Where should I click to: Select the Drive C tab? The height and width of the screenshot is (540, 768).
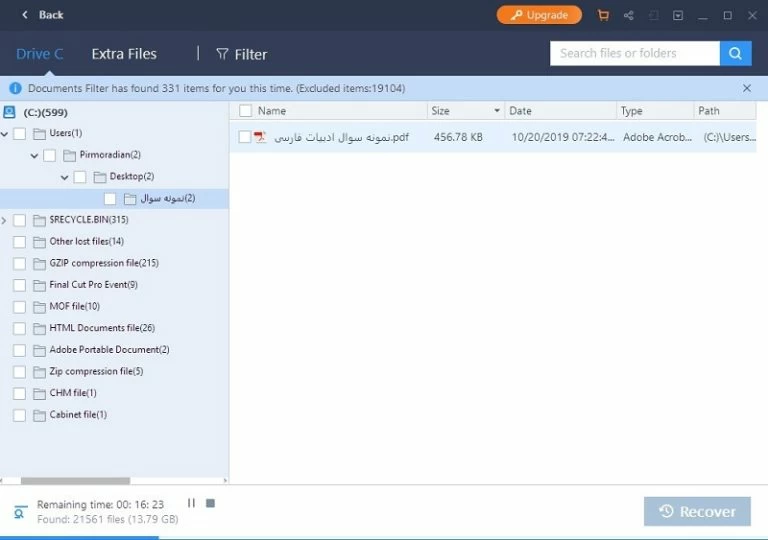point(40,54)
